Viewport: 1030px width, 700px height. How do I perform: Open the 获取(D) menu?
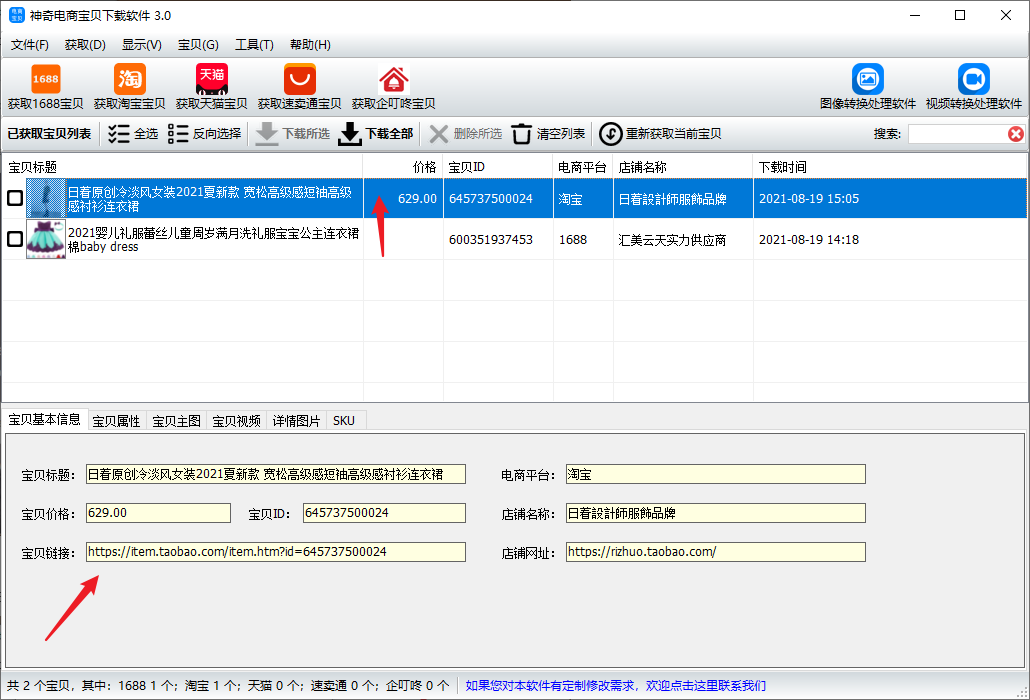pos(85,45)
